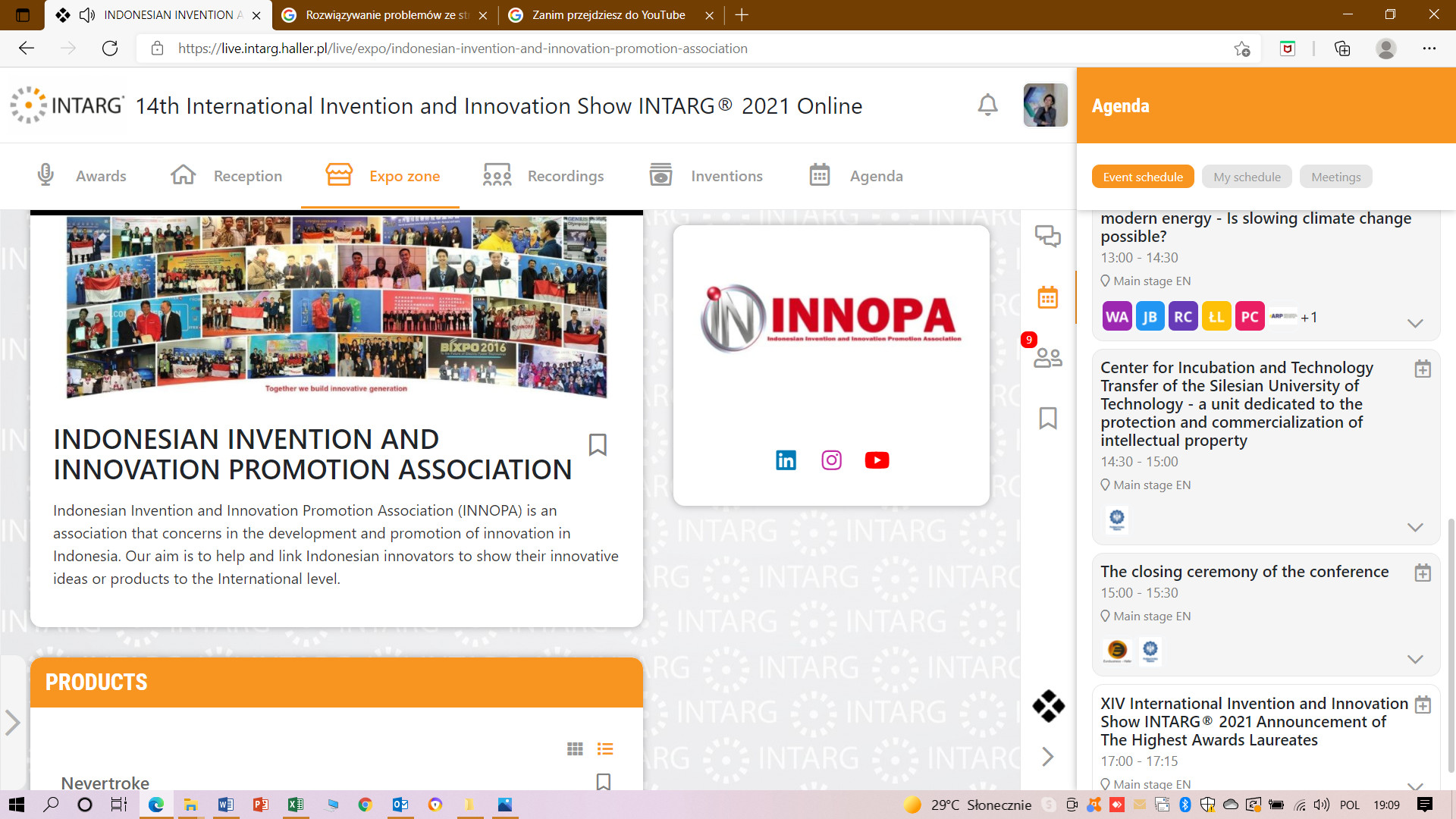The image size is (1456, 819).
Task: Open Windows Start menu
Action: tap(16, 805)
